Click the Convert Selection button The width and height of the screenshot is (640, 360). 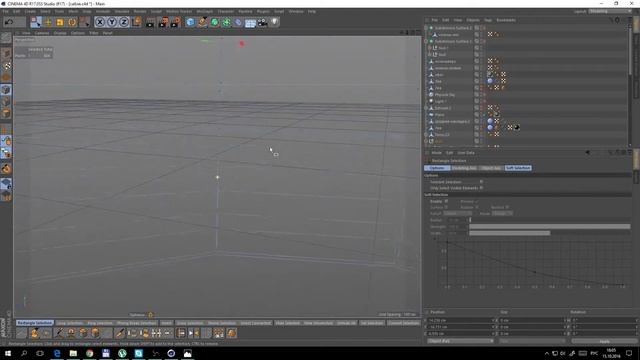point(403,323)
